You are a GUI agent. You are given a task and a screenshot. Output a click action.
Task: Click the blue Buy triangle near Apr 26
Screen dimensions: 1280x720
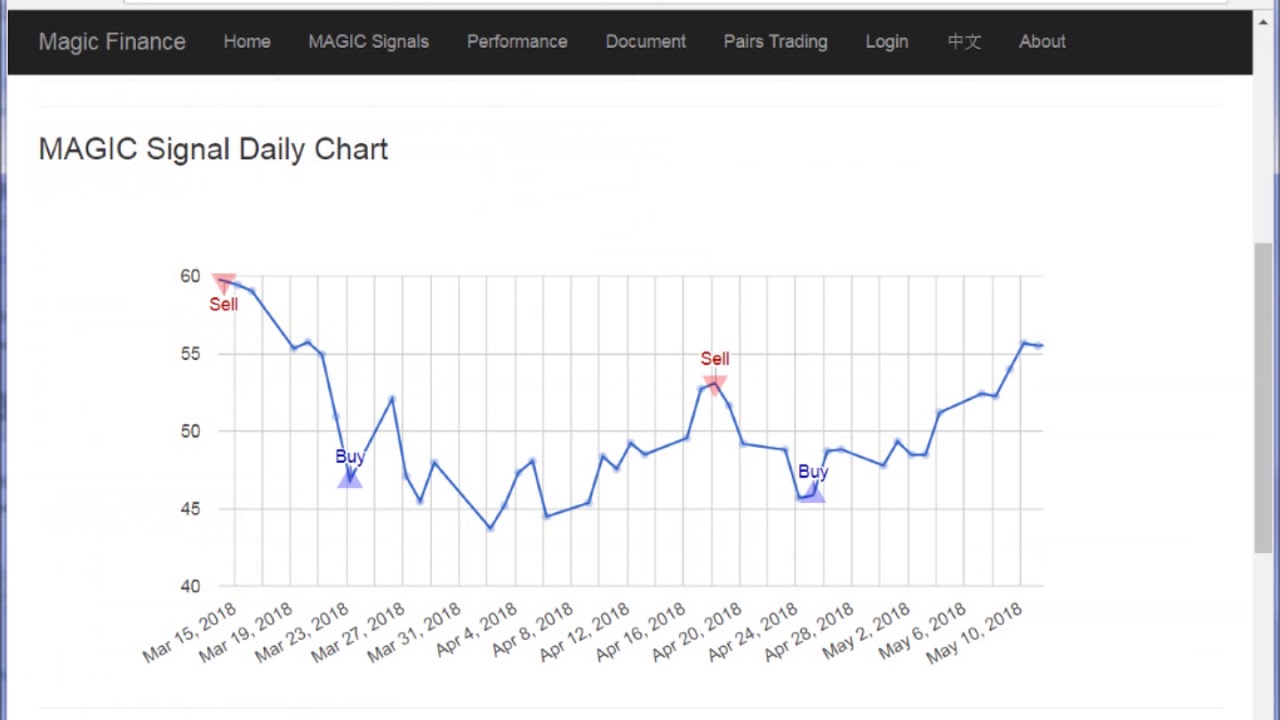click(812, 492)
